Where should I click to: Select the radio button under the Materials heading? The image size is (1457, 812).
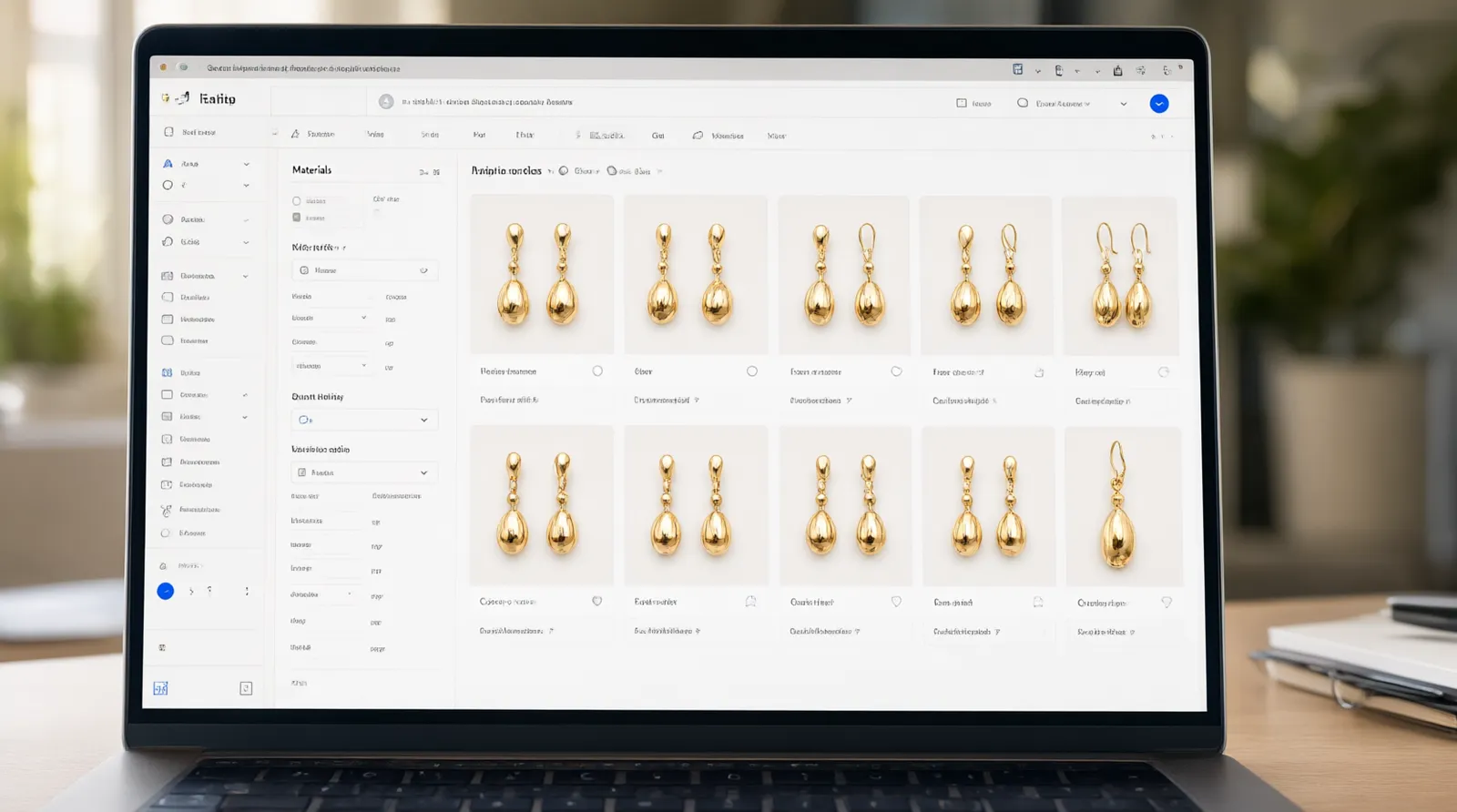[297, 201]
